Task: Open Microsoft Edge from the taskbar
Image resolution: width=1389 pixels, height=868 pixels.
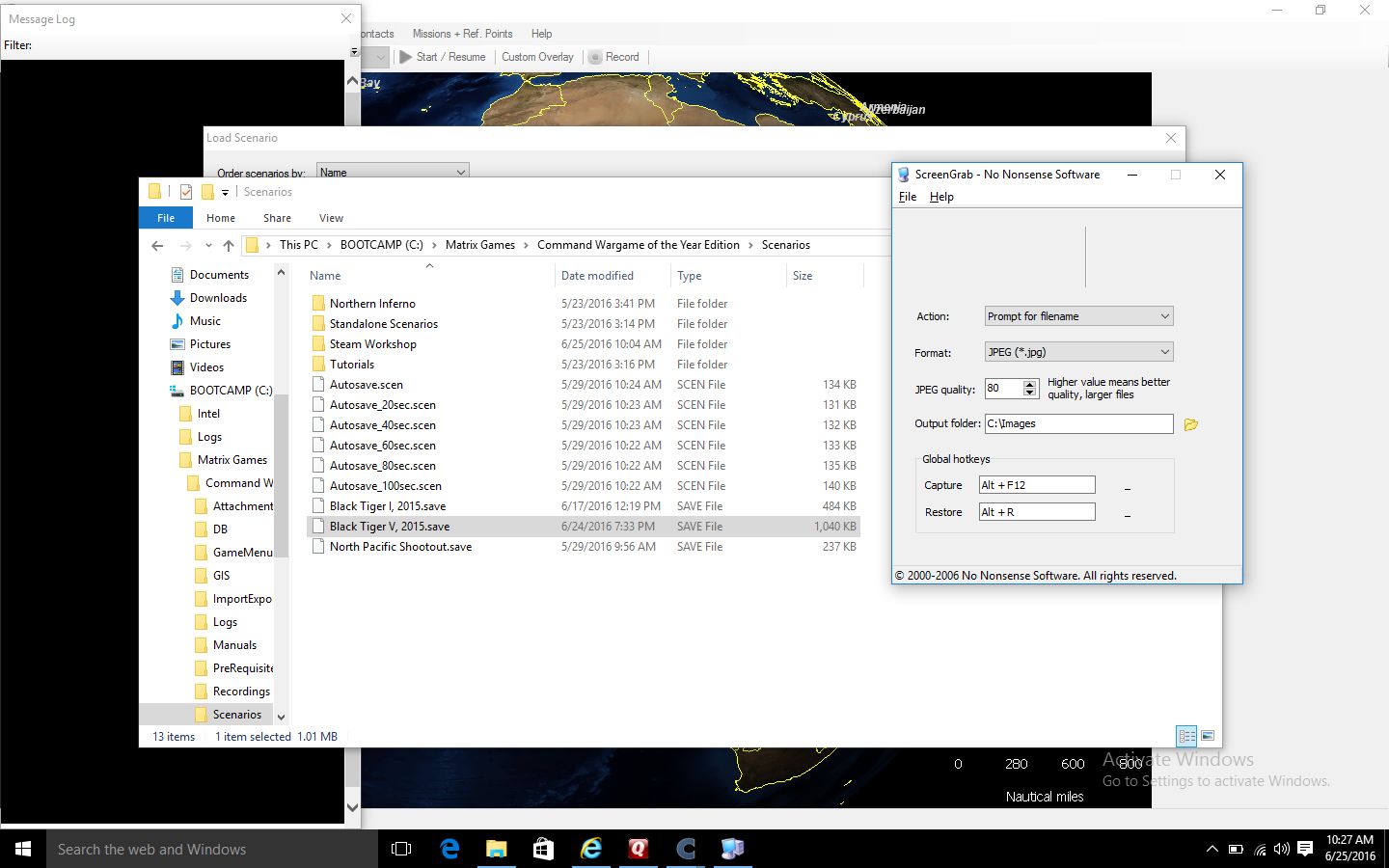Action: pyautogui.click(x=449, y=849)
